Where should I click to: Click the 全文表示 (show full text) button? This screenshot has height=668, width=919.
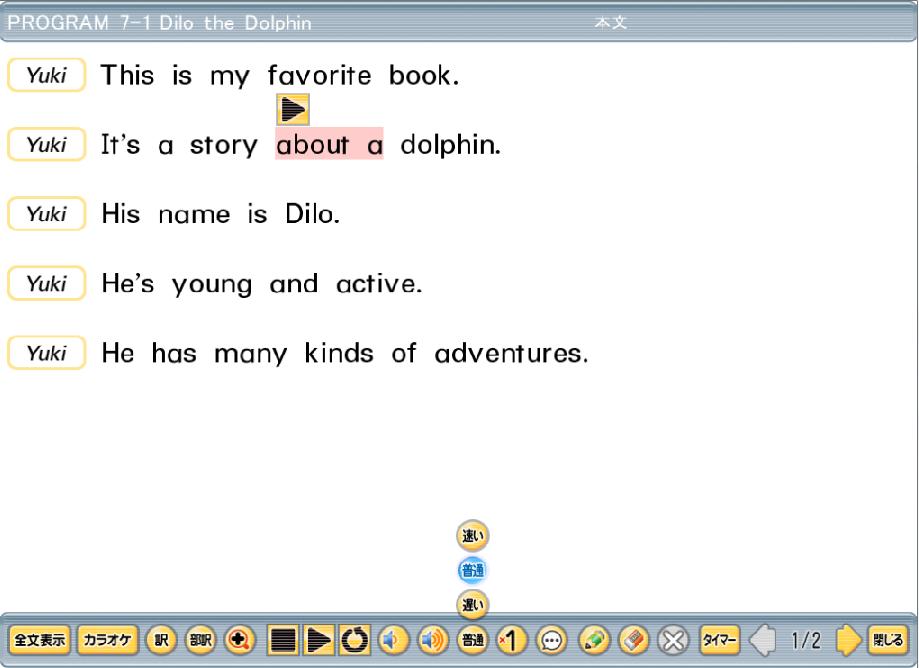(40, 640)
